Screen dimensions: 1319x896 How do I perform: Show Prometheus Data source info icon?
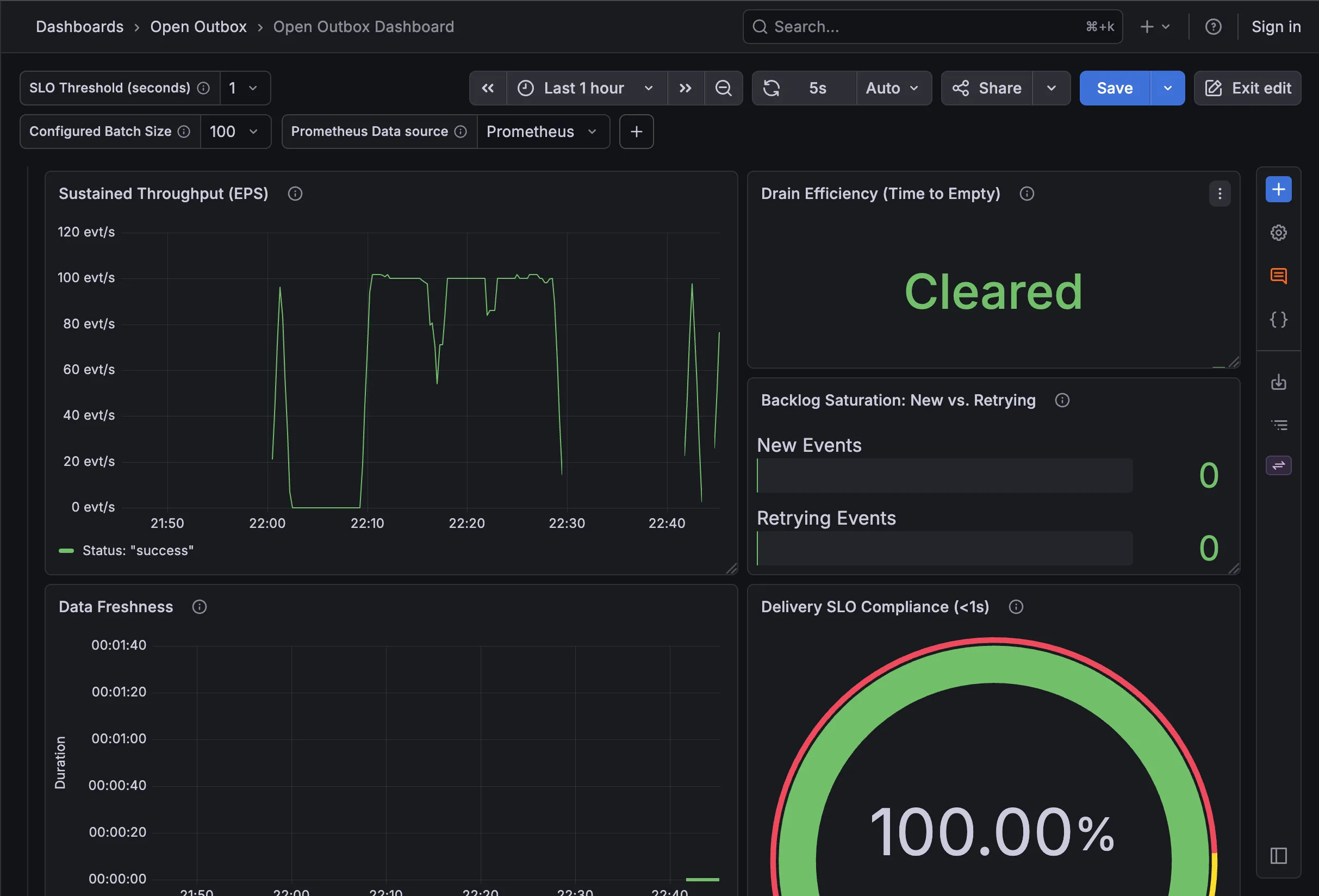[x=461, y=132]
